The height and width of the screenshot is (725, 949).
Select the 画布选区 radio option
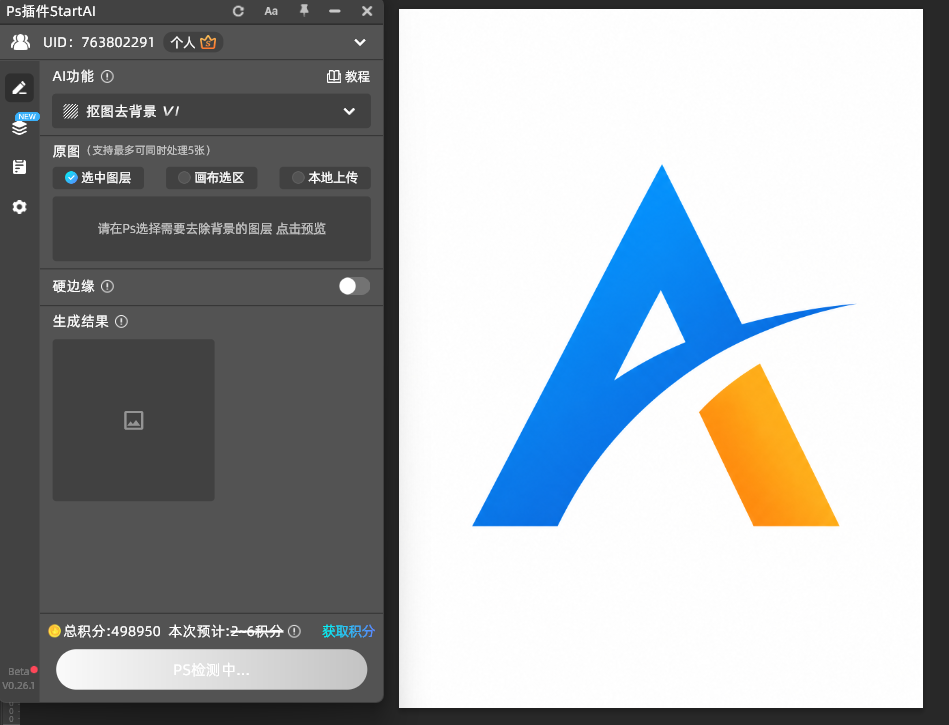[x=211, y=177]
